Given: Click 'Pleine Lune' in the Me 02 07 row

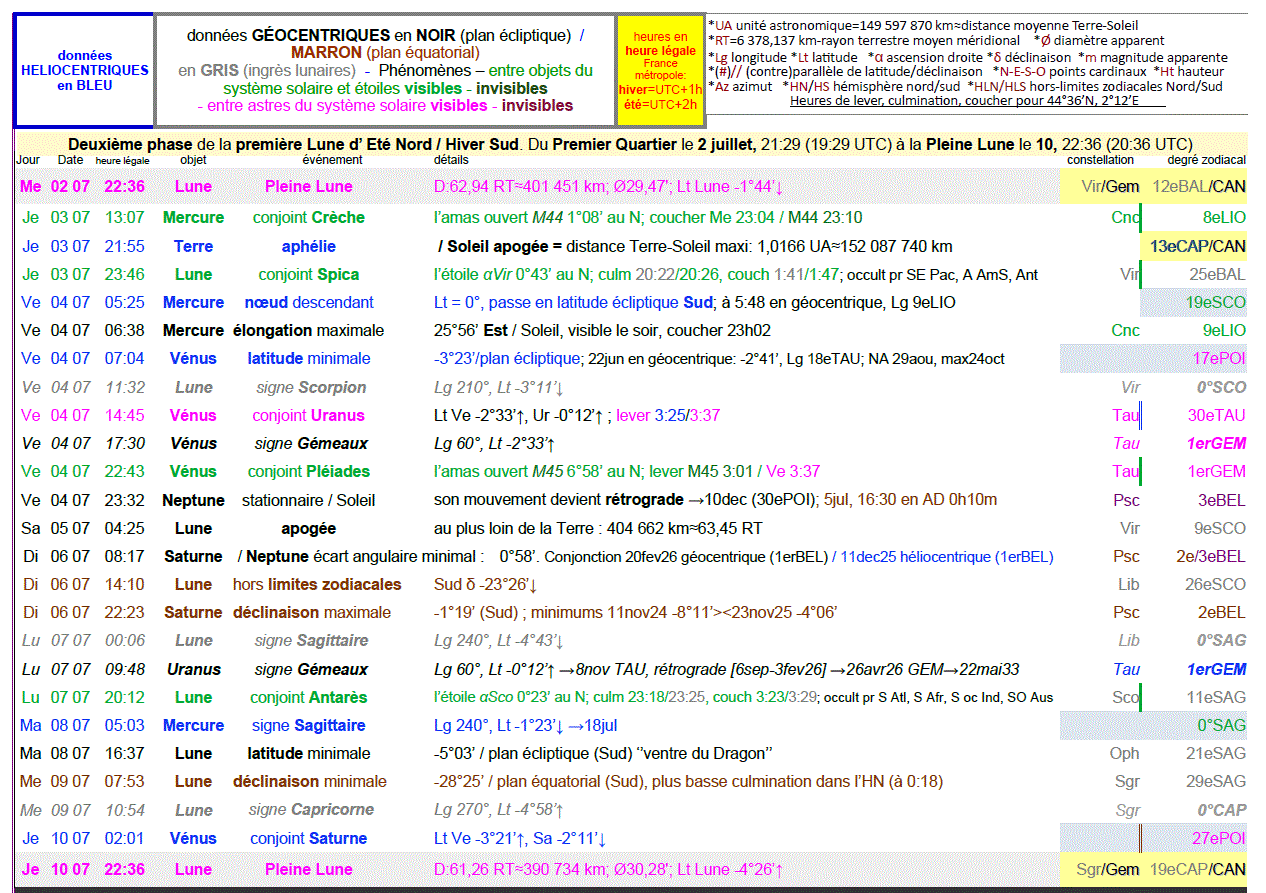Looking at the screenshot, I should 308,186.
